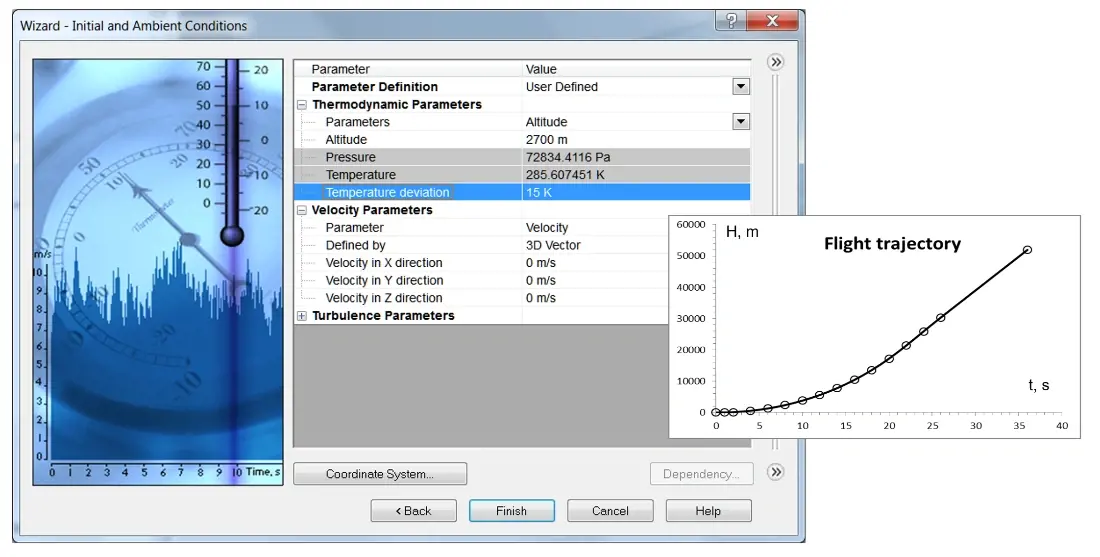Click the Coordinate System button

click(x=380, y=474)
